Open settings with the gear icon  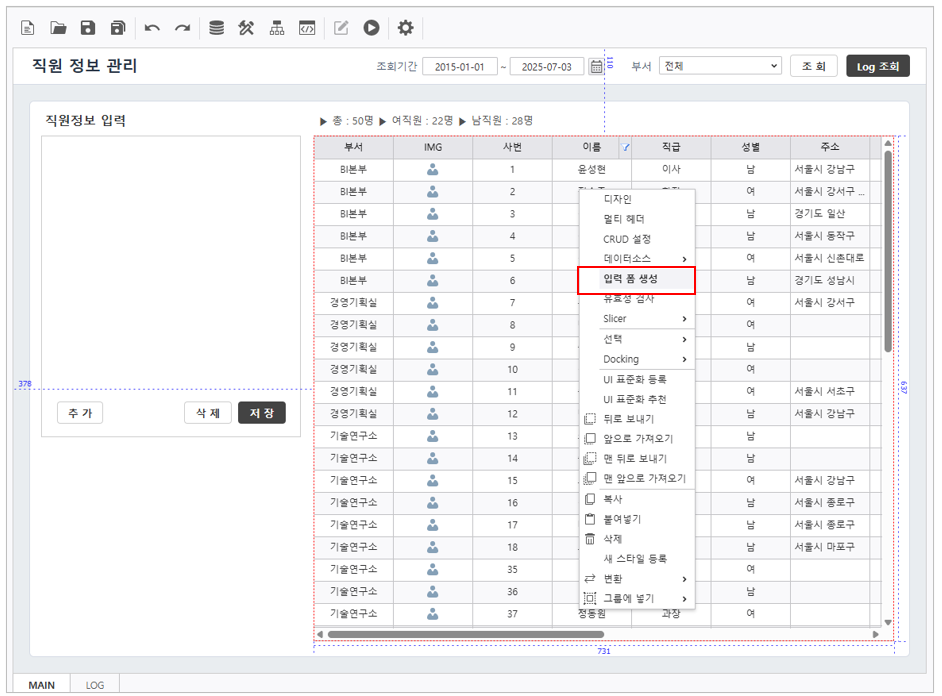coord(405,28)
